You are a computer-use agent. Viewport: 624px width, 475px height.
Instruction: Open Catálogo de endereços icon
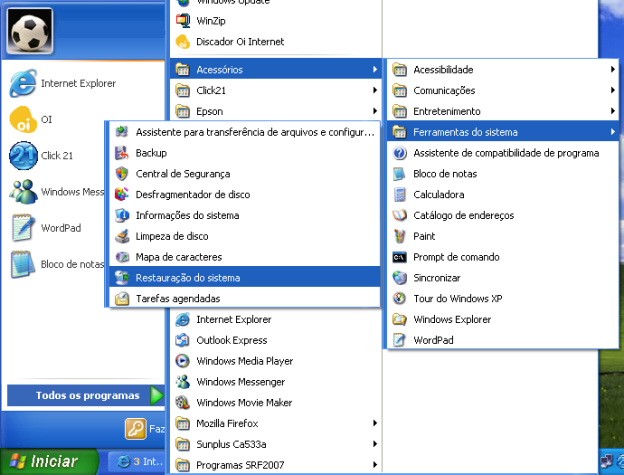[x=400, y=215]
